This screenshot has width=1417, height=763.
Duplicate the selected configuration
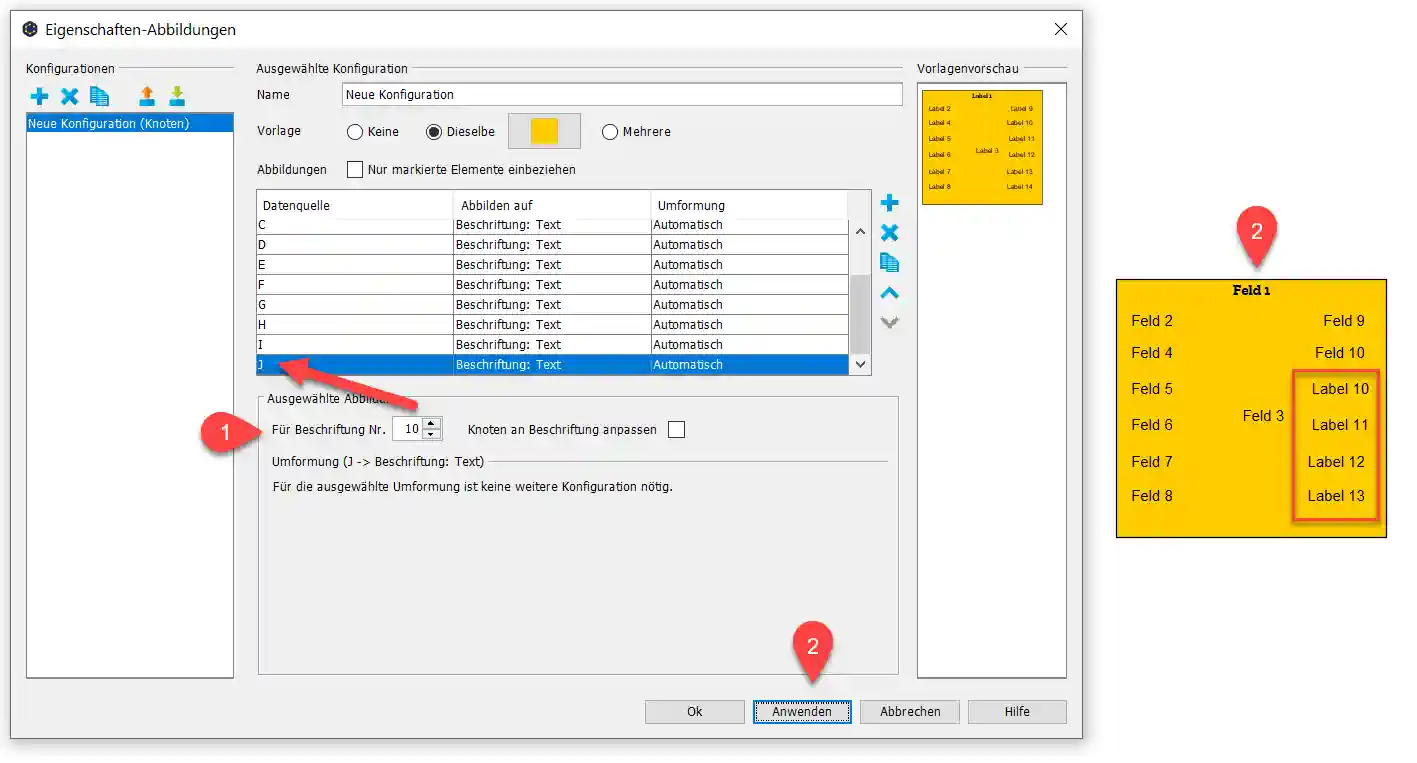[99, 97]
